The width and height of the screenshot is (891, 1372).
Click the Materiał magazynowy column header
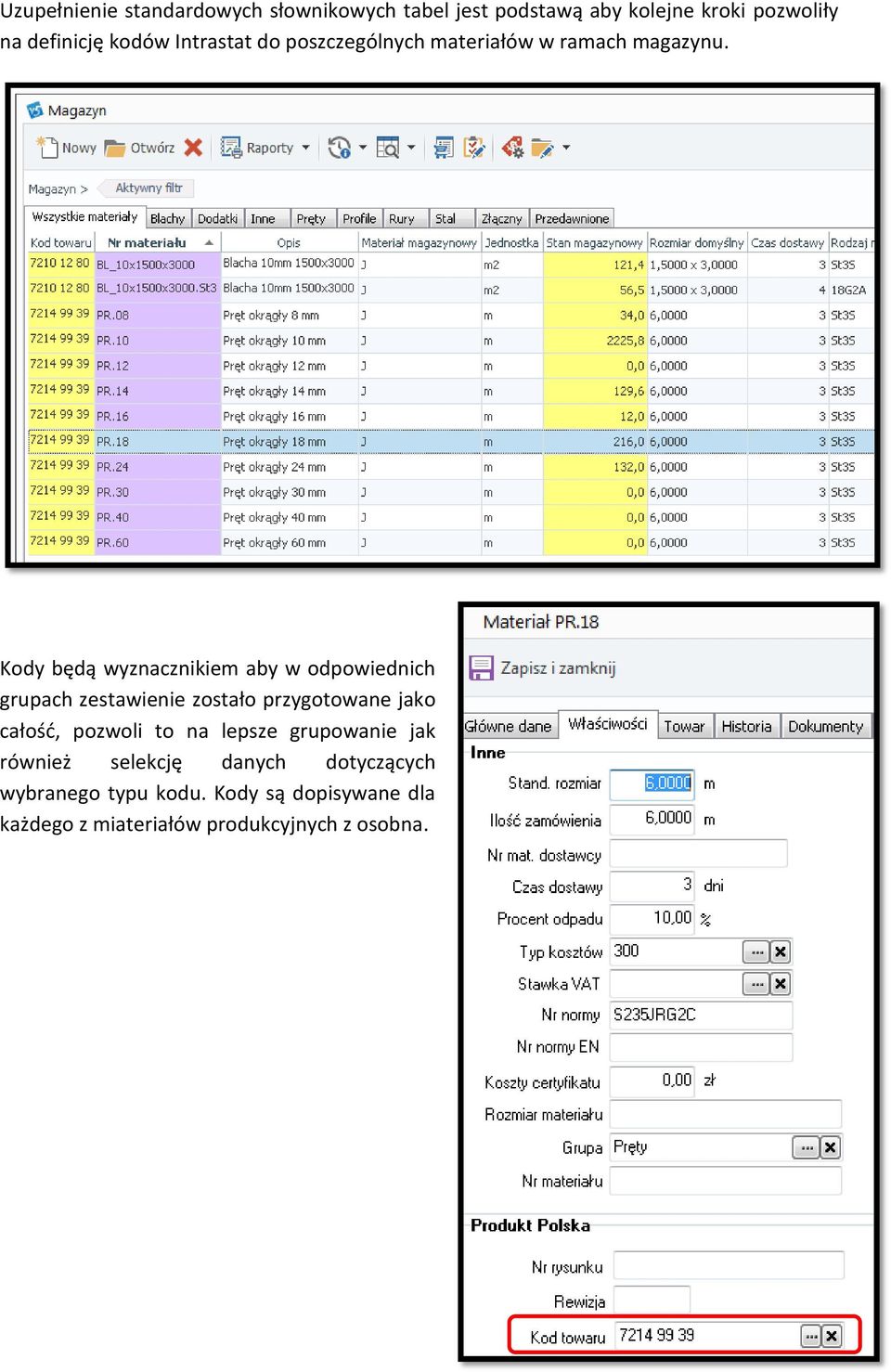(420, 243)
